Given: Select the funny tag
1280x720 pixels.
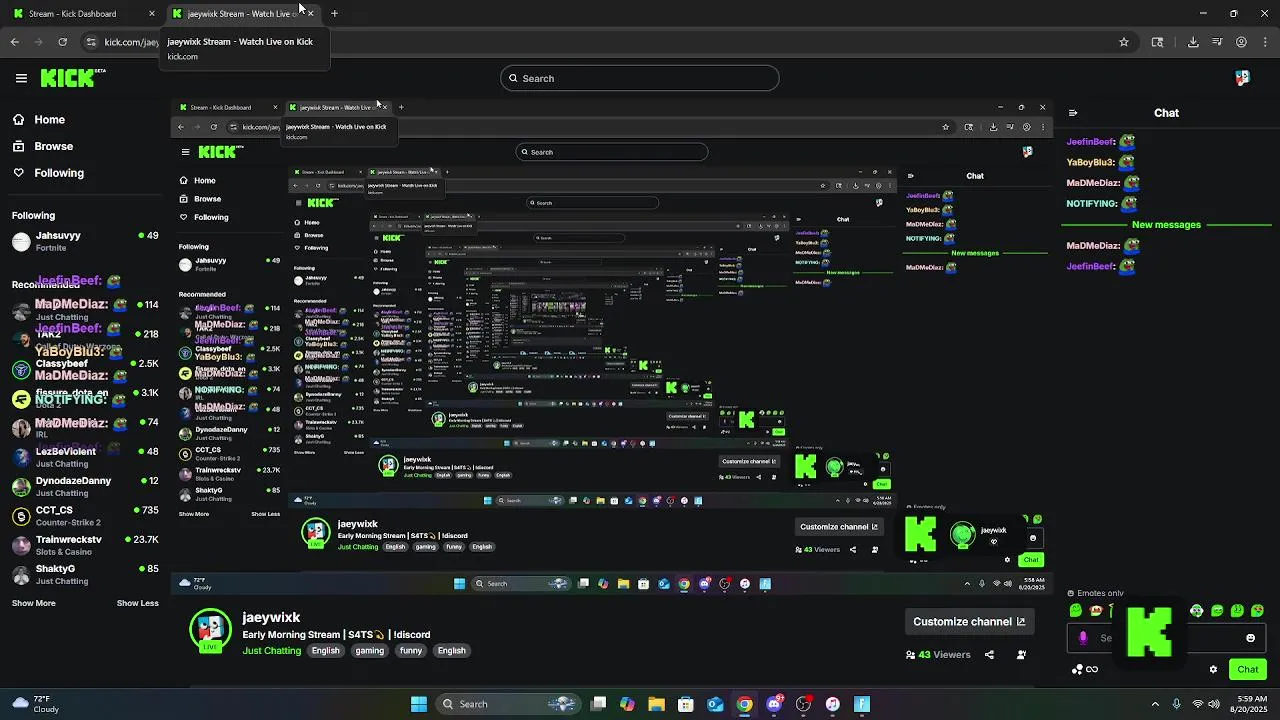Looking at the screenshot, I should click(x=411, y=651).
